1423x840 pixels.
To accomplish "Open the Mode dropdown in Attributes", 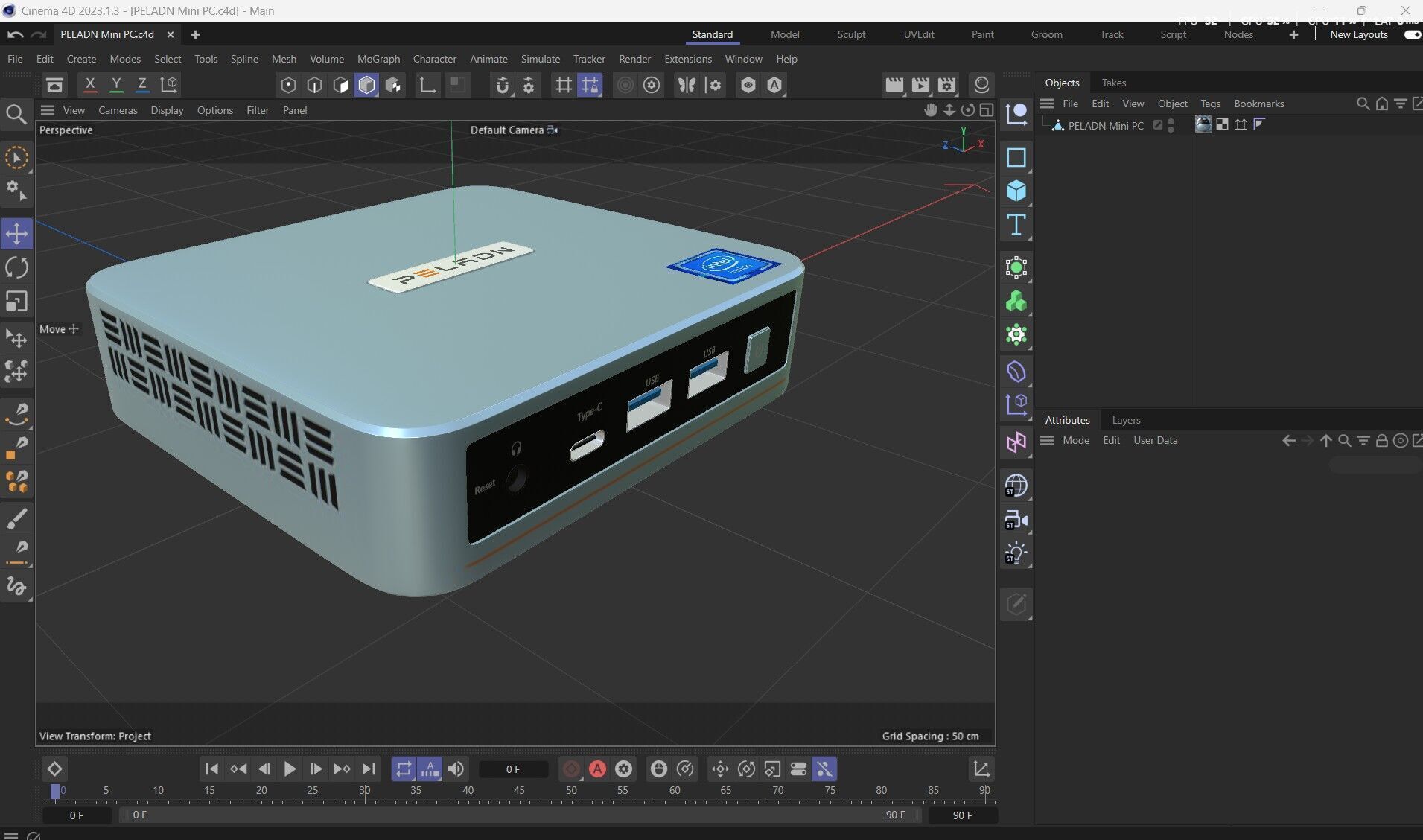I will coord(1076,441).
